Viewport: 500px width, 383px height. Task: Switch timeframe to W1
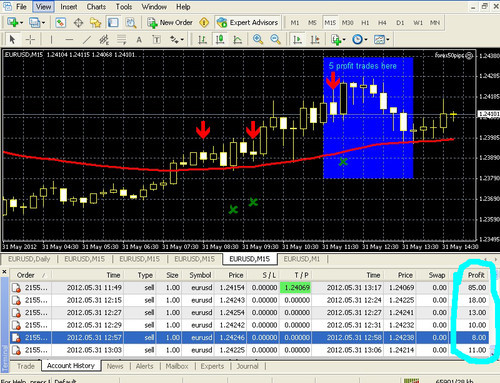(418, 23)
